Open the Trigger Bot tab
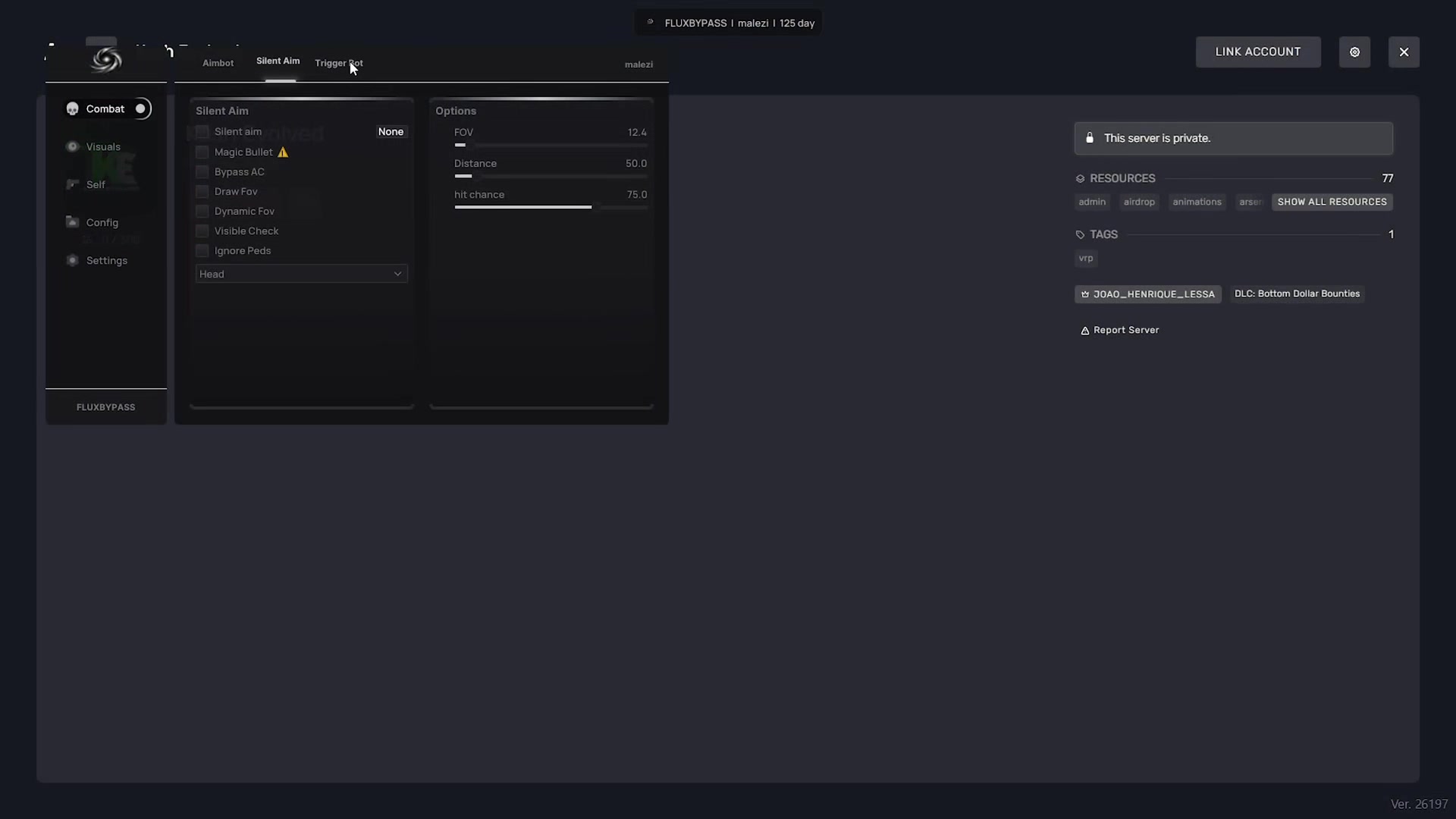 click(339, 63)
